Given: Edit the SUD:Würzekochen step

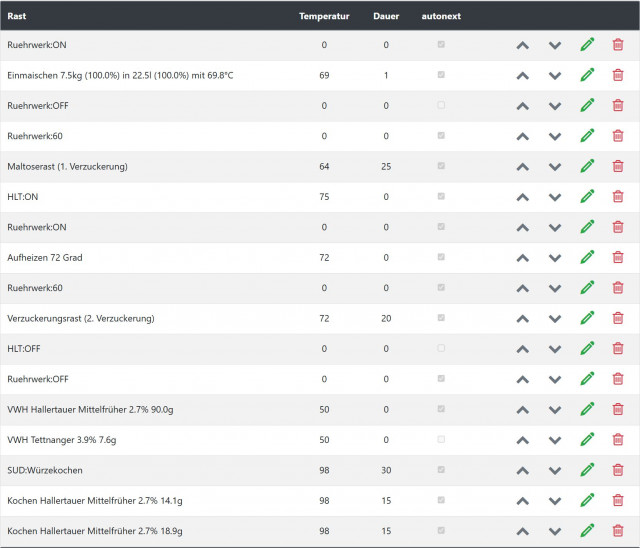Looking at the screenshot, I should click(587, 470).
